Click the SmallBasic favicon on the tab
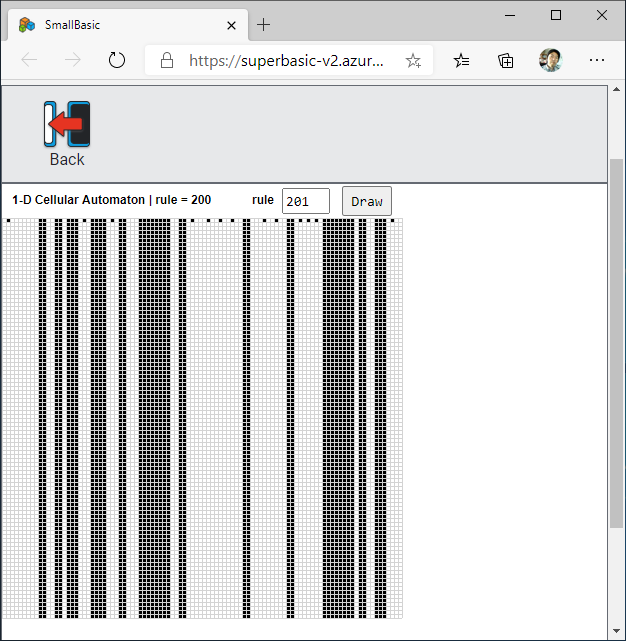This screenshot has width=626, height=641. pos(27,25)
